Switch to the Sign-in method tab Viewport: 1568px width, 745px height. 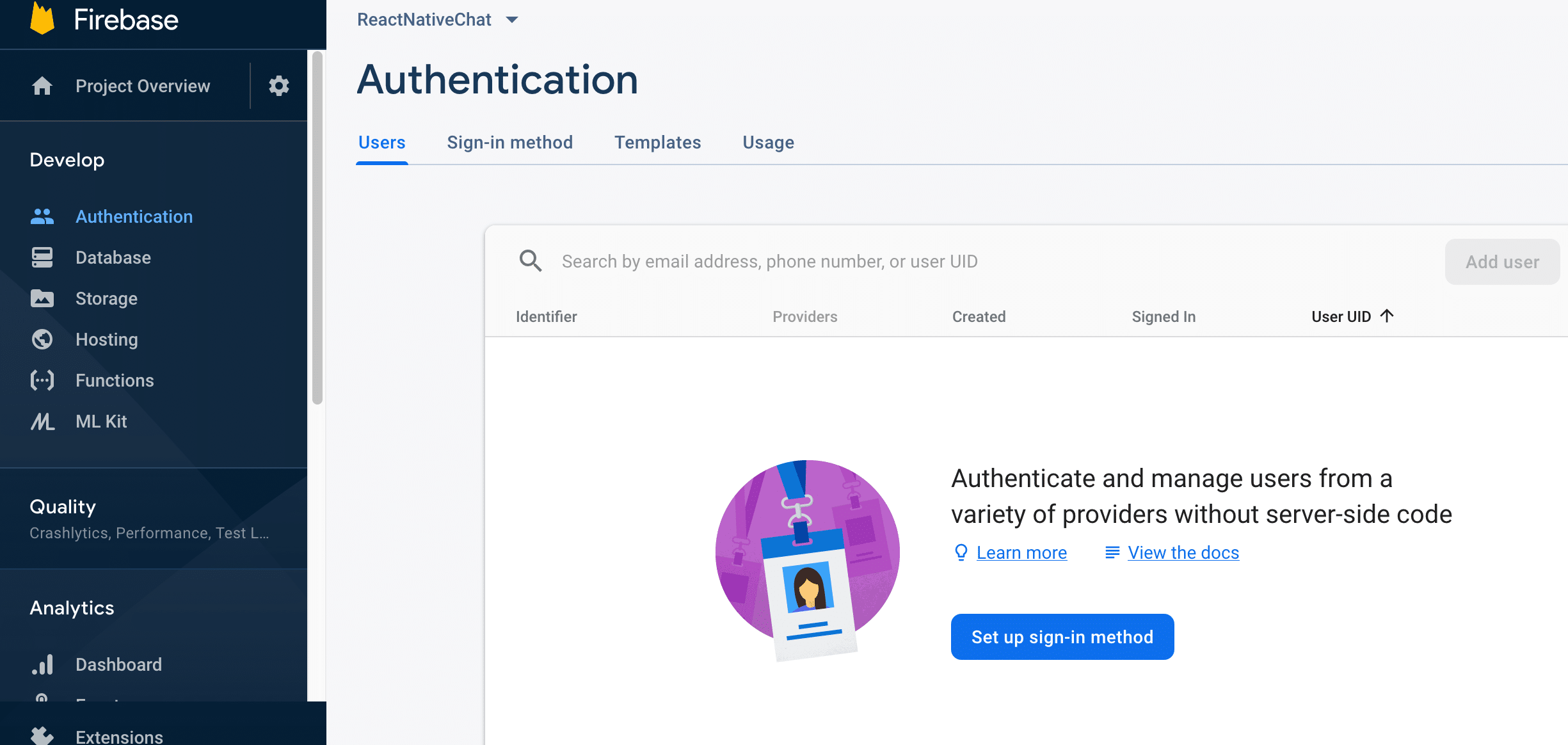509,142
